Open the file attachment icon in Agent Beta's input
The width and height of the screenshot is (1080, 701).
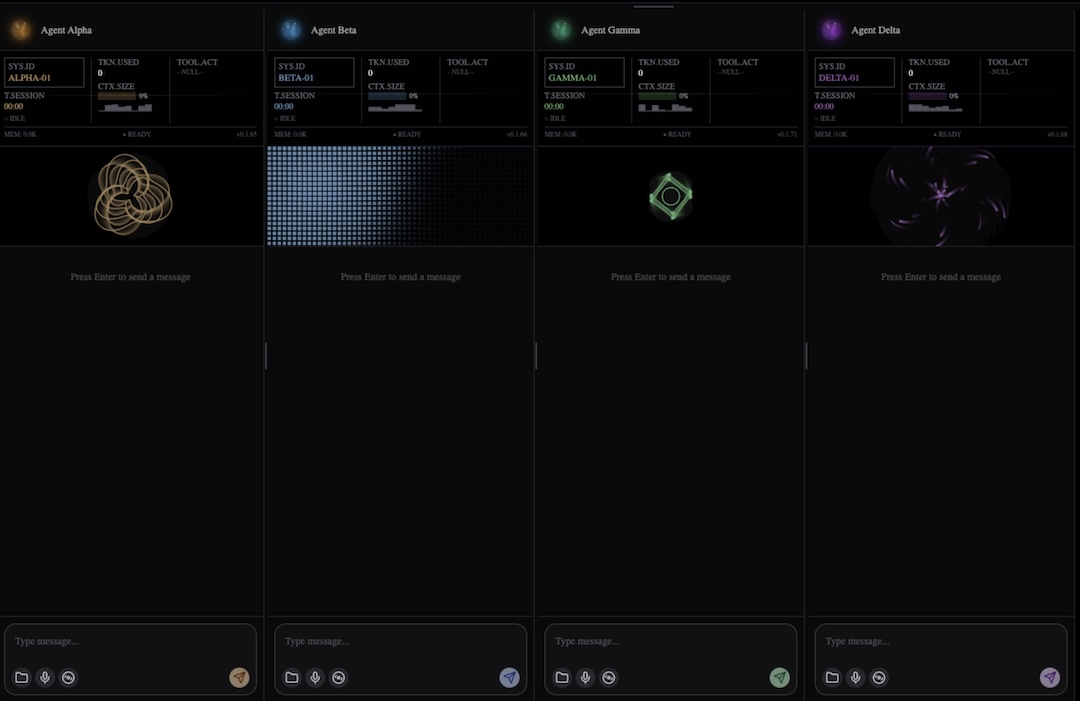pyautogui.click(x=291, y=677)
